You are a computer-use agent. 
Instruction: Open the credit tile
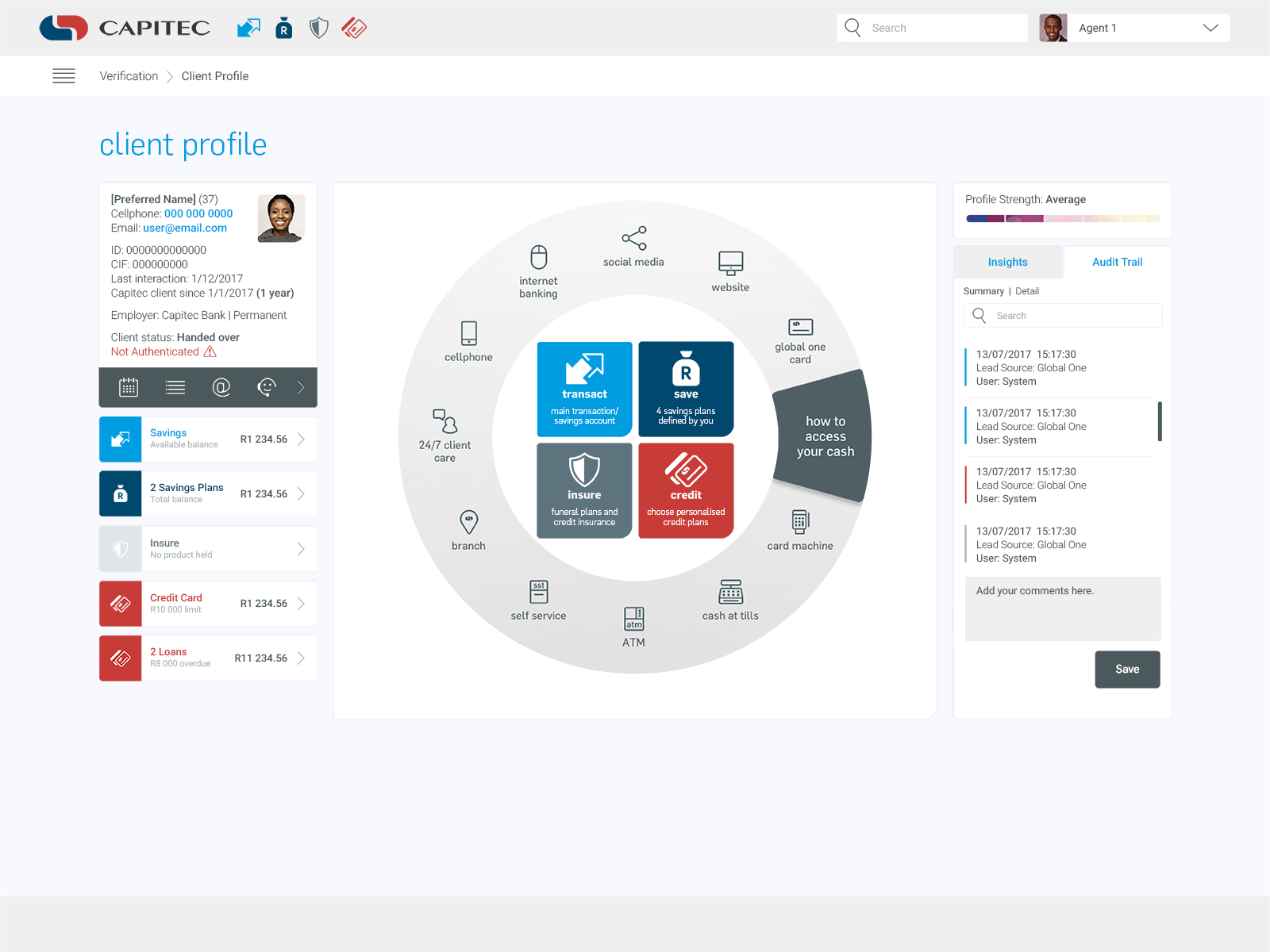pyautogui.click(x=687, y=491)
